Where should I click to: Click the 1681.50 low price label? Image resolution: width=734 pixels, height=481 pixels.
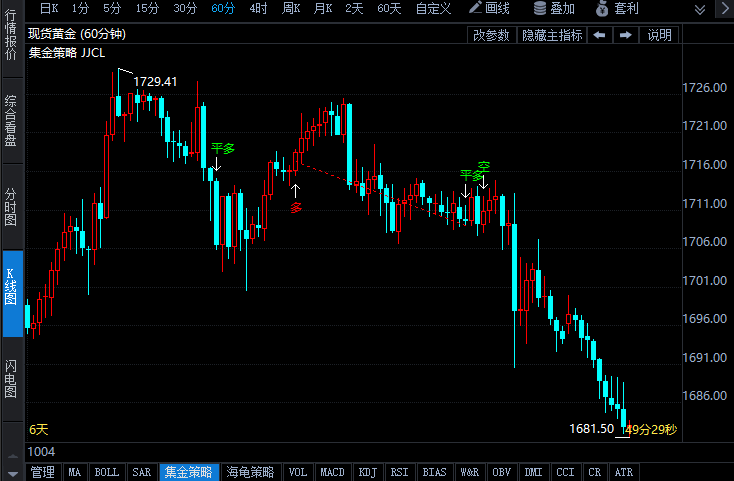[591, 429]
